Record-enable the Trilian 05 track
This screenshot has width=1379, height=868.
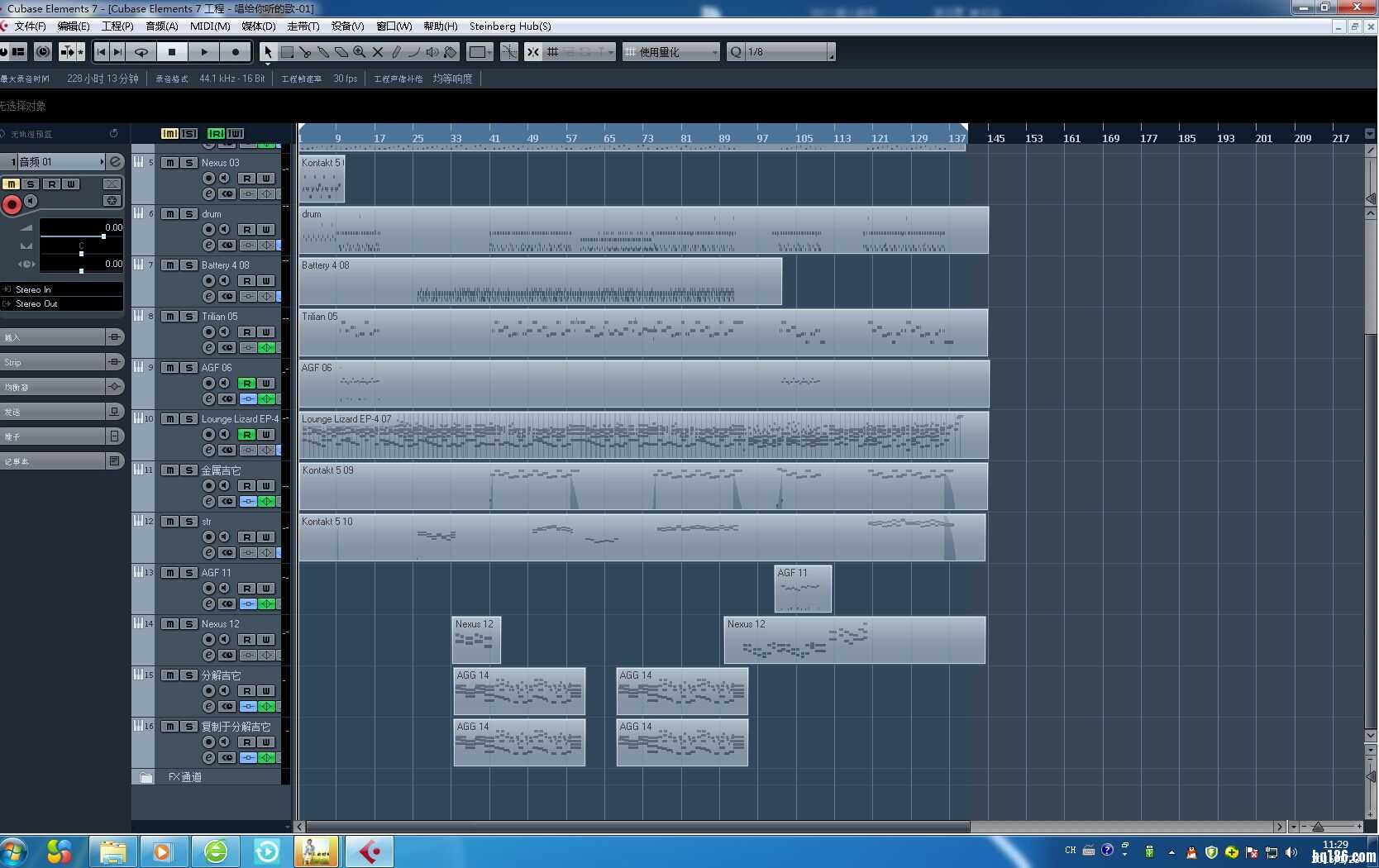[209, 332]
